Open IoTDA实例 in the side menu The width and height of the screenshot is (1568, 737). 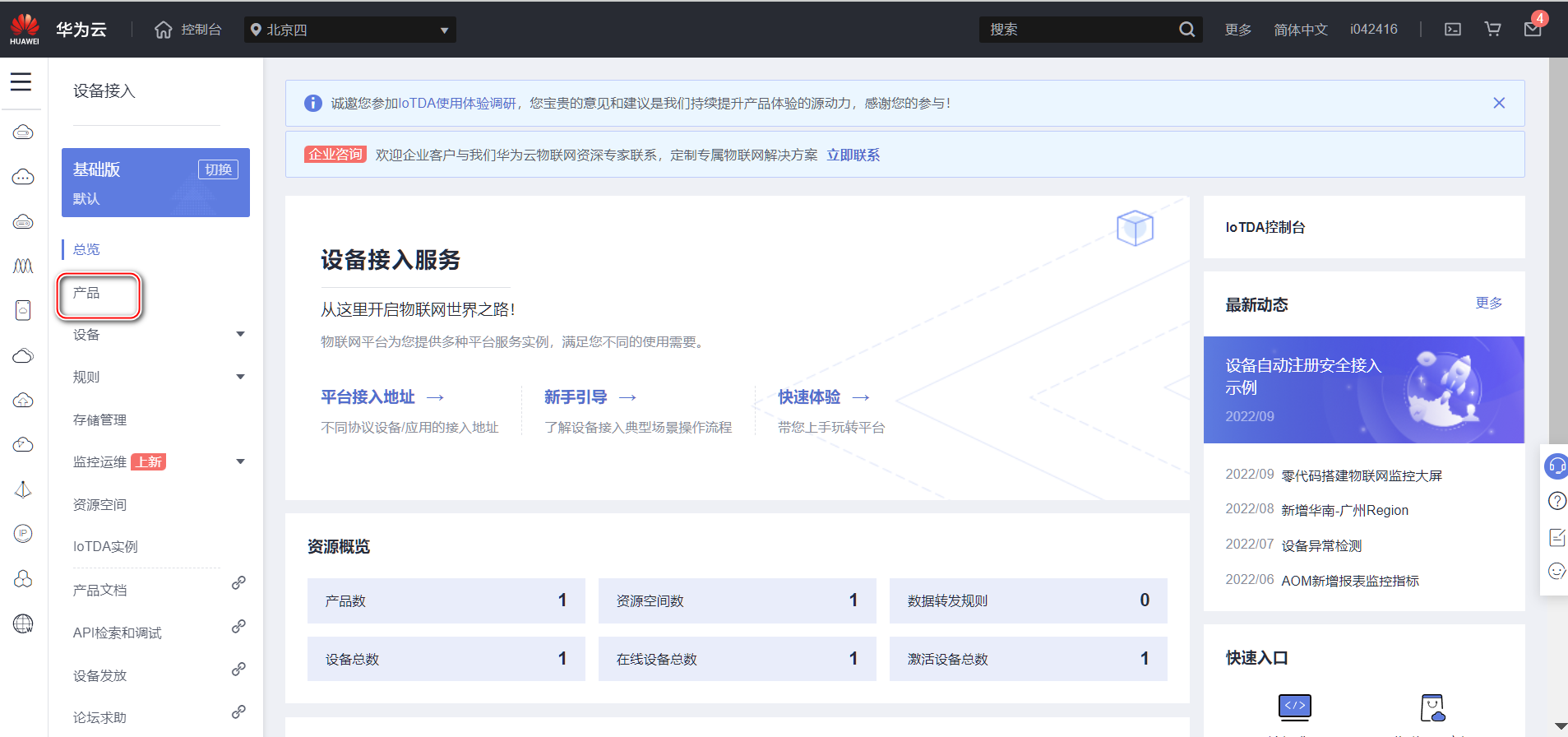(x=105, y=546)
